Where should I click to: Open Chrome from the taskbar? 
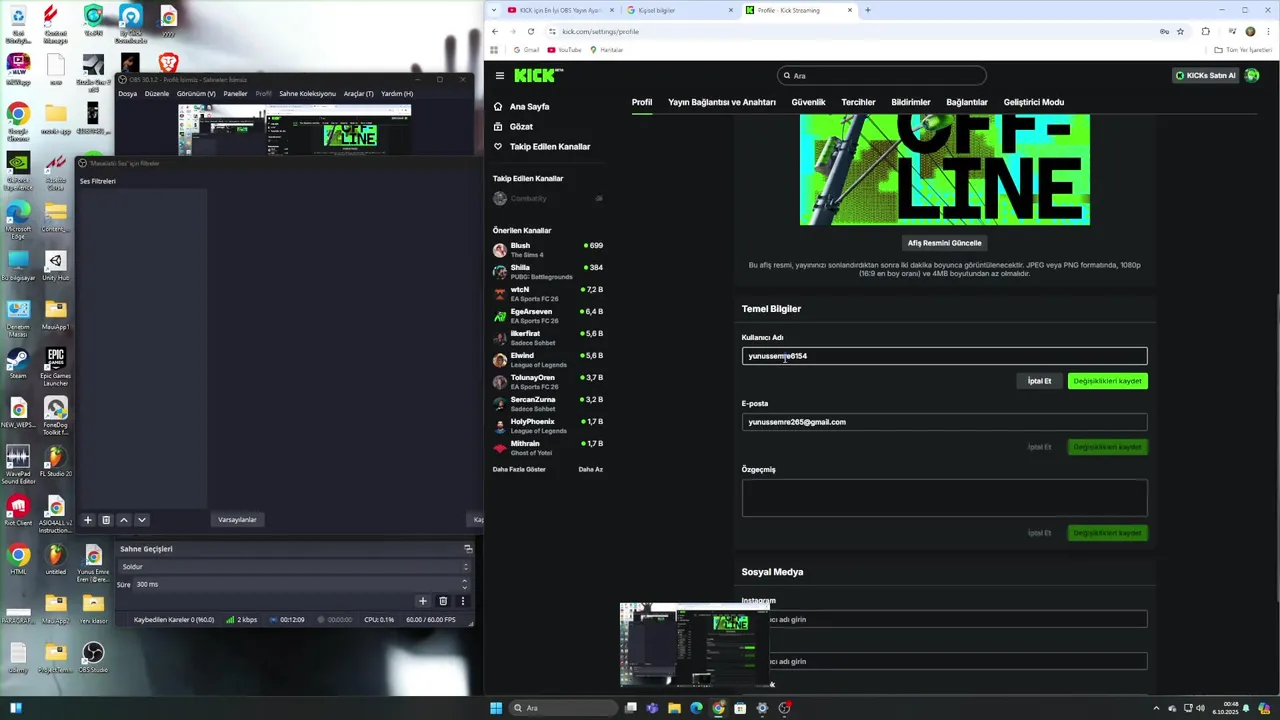pos(718,708)
